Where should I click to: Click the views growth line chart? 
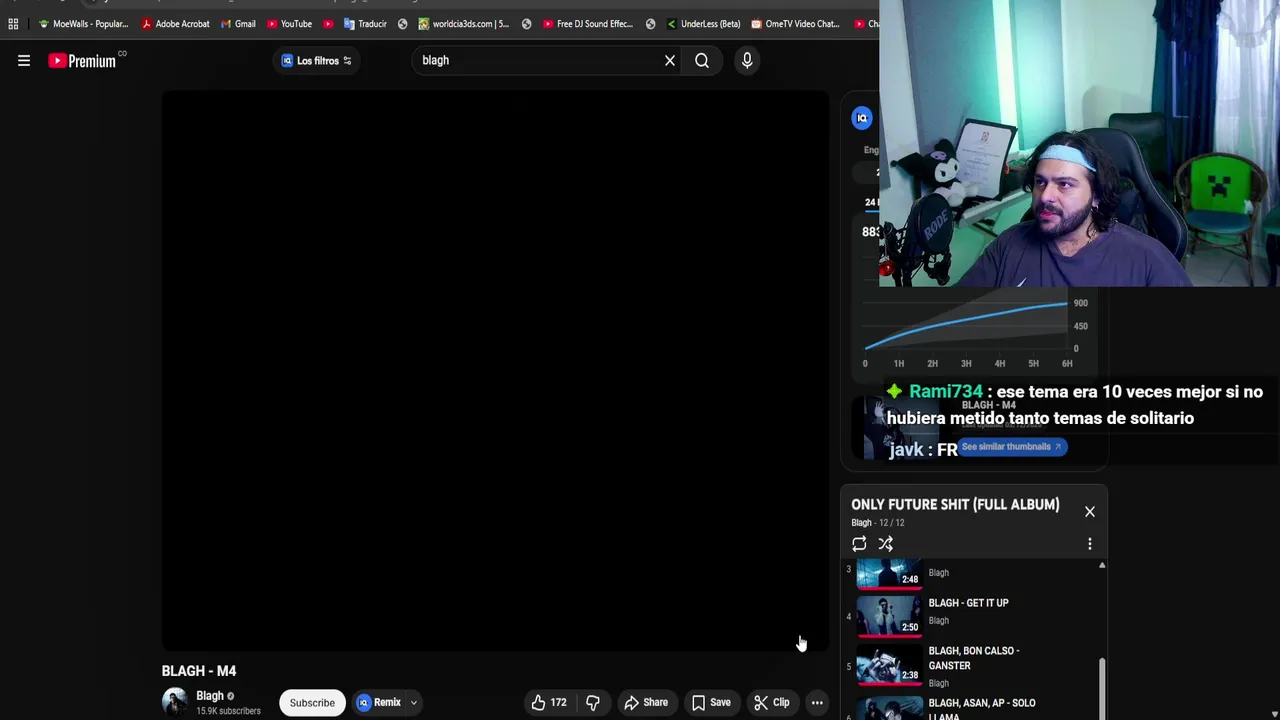coord(966,326)
